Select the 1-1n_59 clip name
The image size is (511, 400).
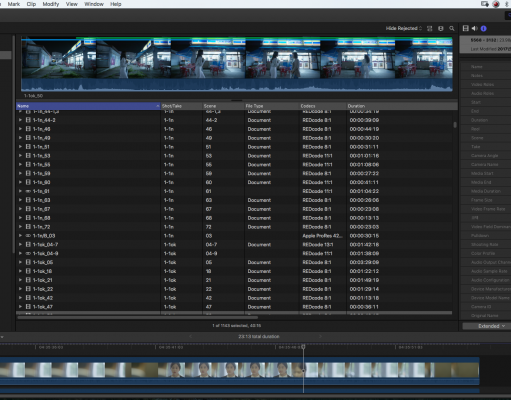point(41,174)
